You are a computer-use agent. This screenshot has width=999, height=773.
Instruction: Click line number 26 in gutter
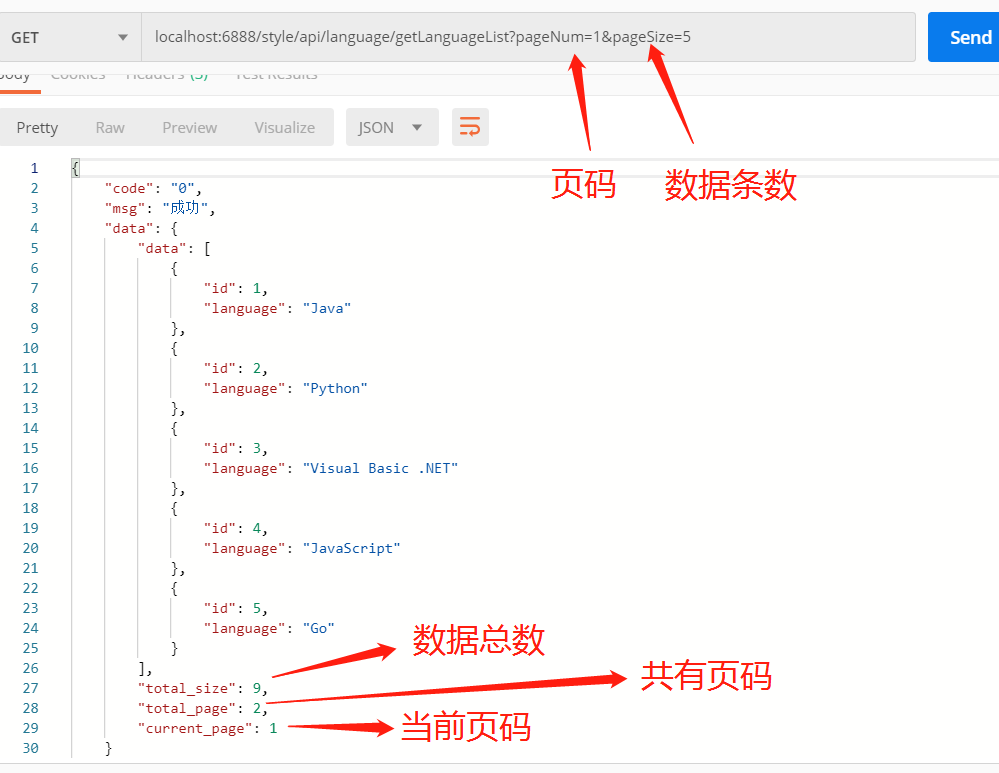point(31,668)
